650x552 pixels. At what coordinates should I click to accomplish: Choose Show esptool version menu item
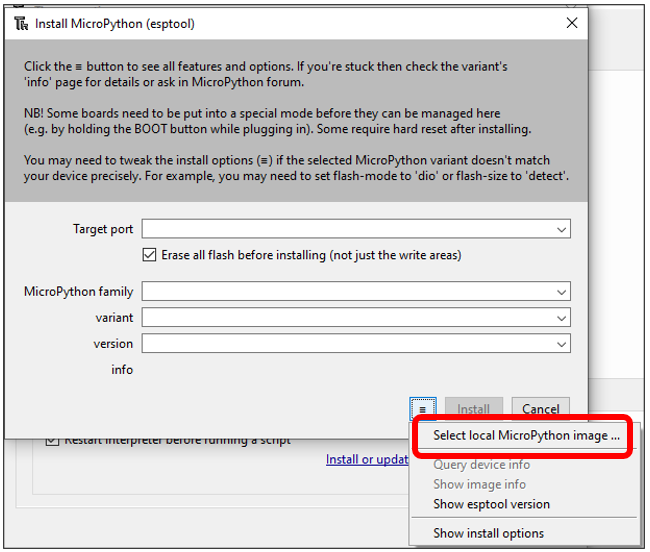[491, 504]
